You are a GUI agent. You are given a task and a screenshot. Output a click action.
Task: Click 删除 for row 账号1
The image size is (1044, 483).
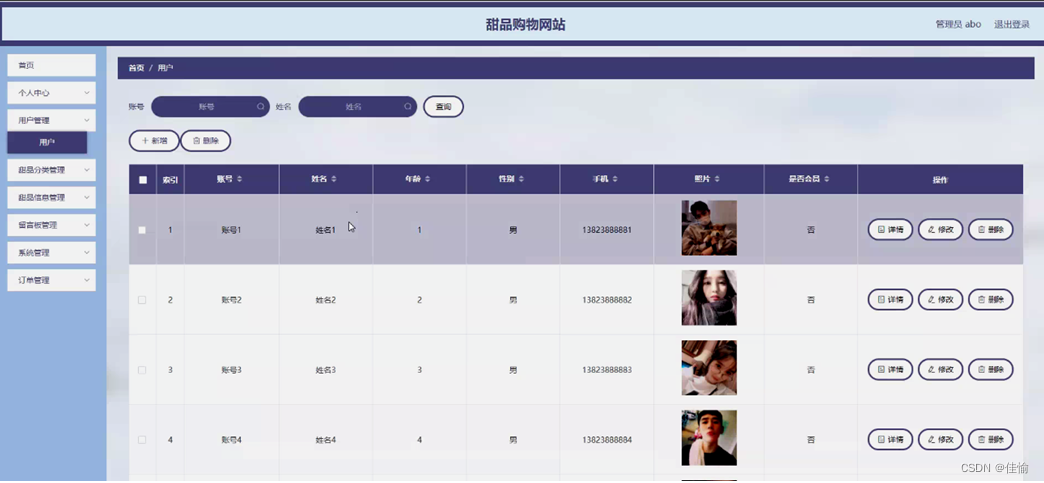point(991,230)
